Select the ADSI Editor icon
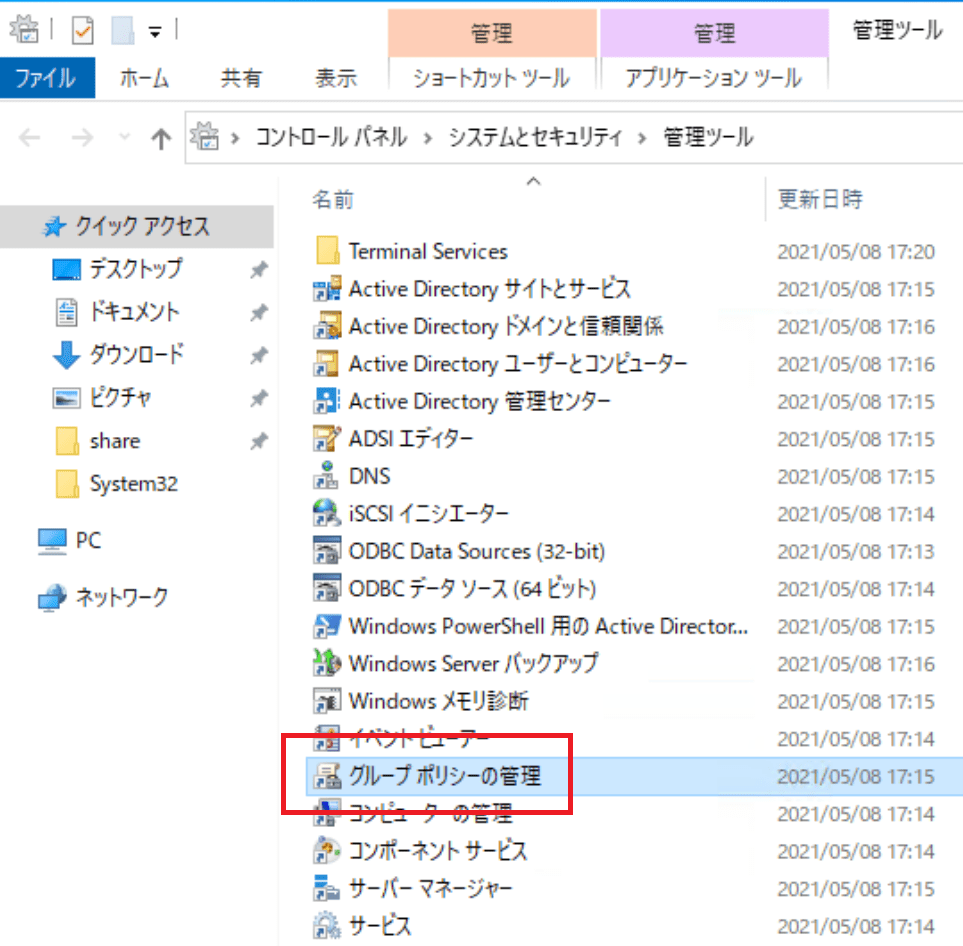The image size is (963, 946). tap(327, 439)
